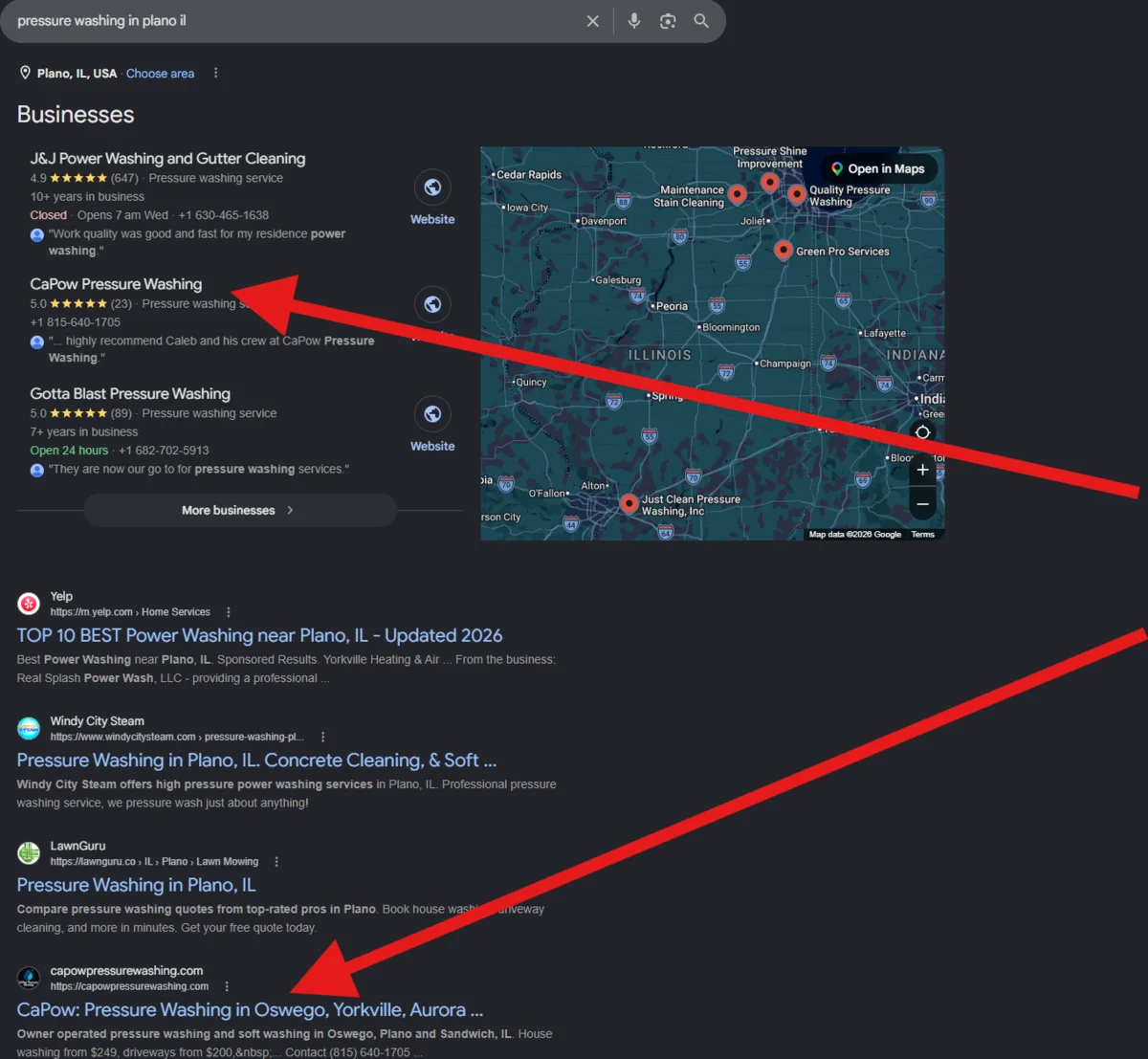Click the Open in Maps button

[878, 169]
